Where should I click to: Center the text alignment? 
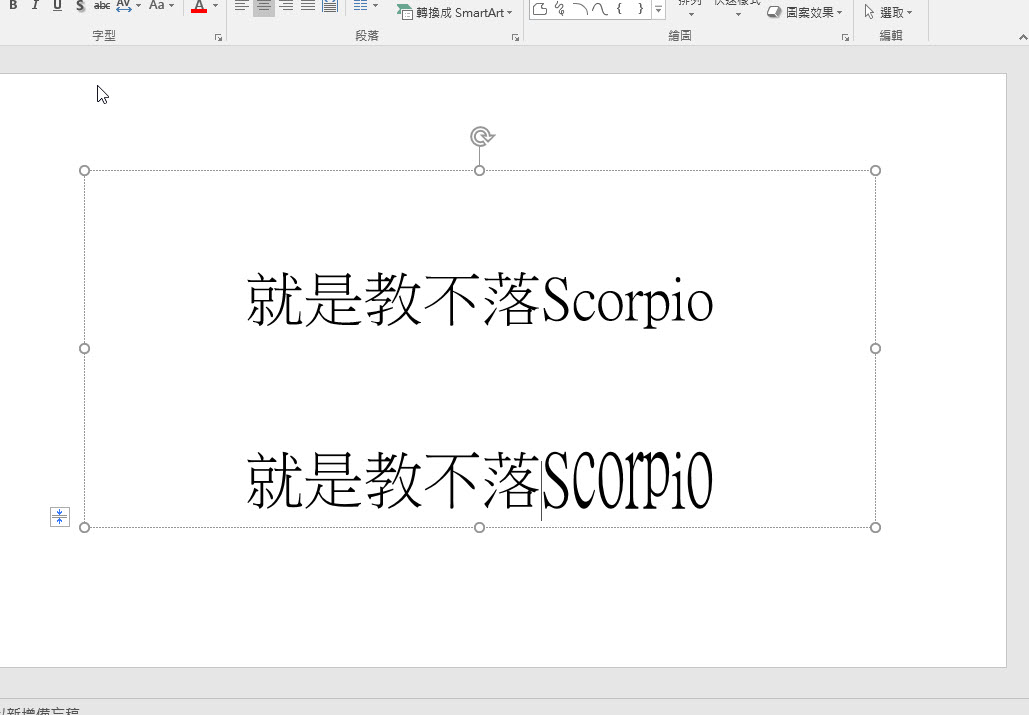click(264, 6)
